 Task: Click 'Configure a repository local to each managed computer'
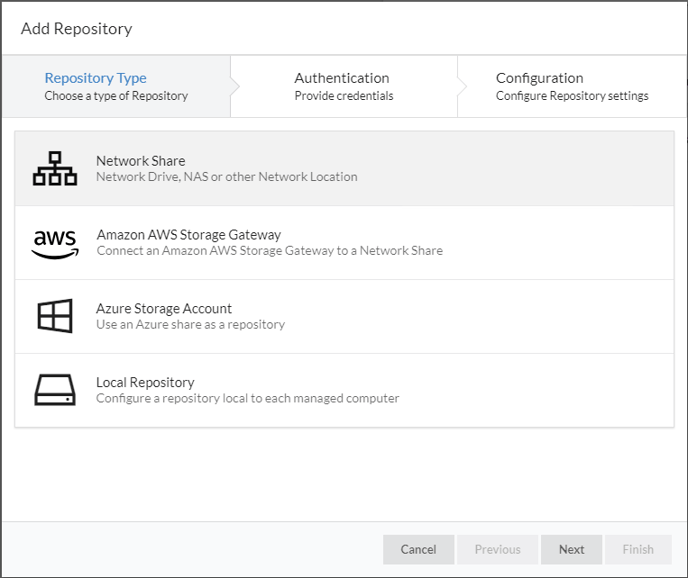(247, 398)
